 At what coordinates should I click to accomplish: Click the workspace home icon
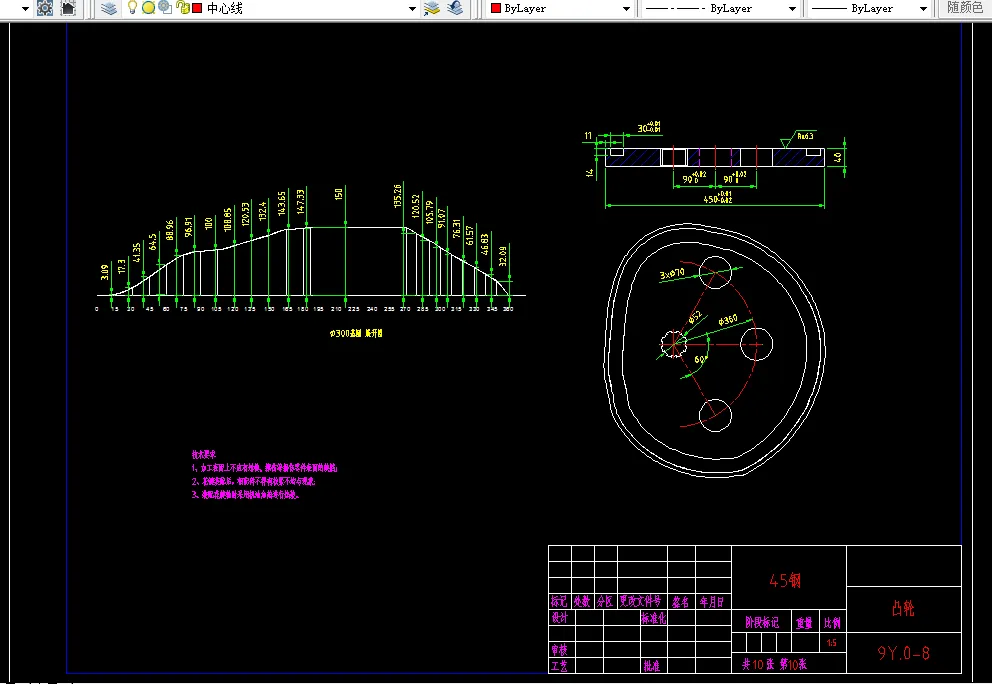point(68,8)
